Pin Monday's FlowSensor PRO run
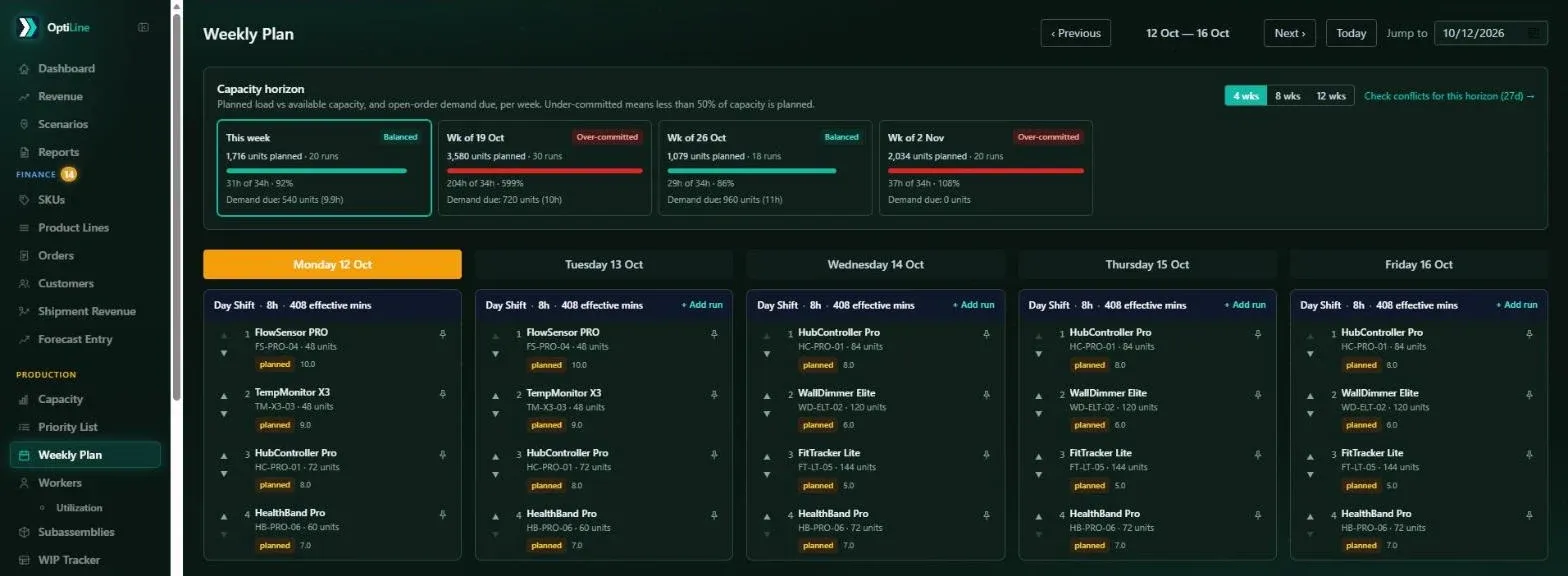Viewport: 1568px width, 576px height. click(443, 335)
